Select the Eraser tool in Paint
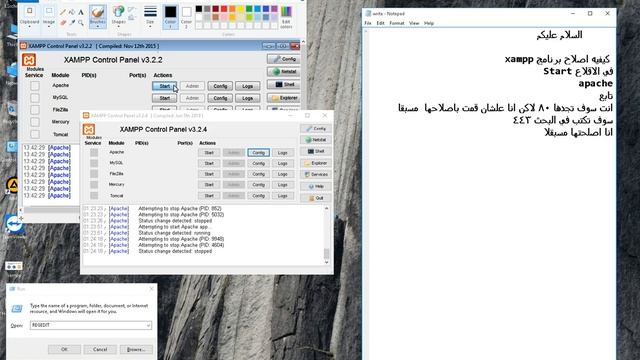 [63, 23]
